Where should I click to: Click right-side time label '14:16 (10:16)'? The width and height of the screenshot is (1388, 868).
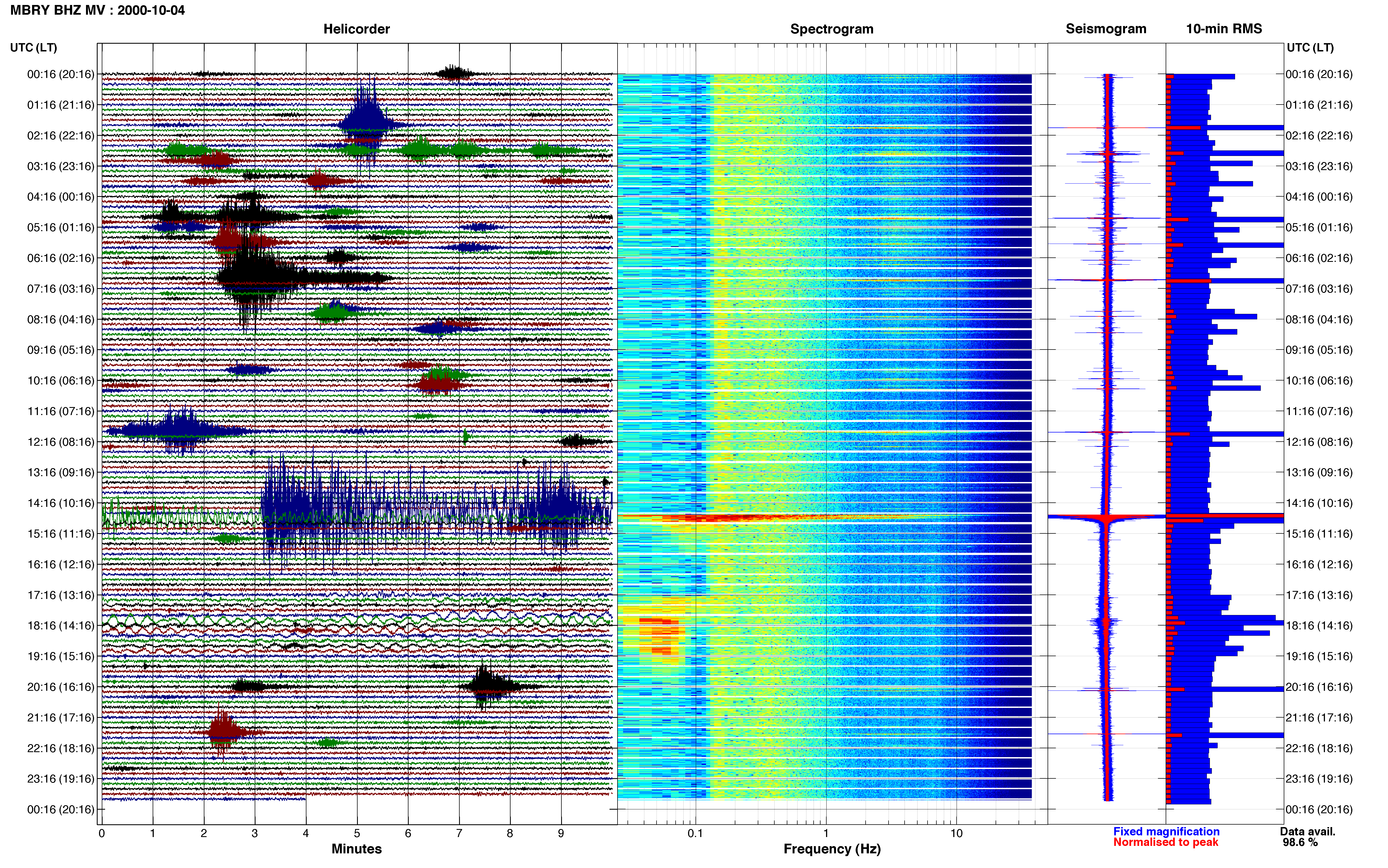click(x=1319, y=503)
